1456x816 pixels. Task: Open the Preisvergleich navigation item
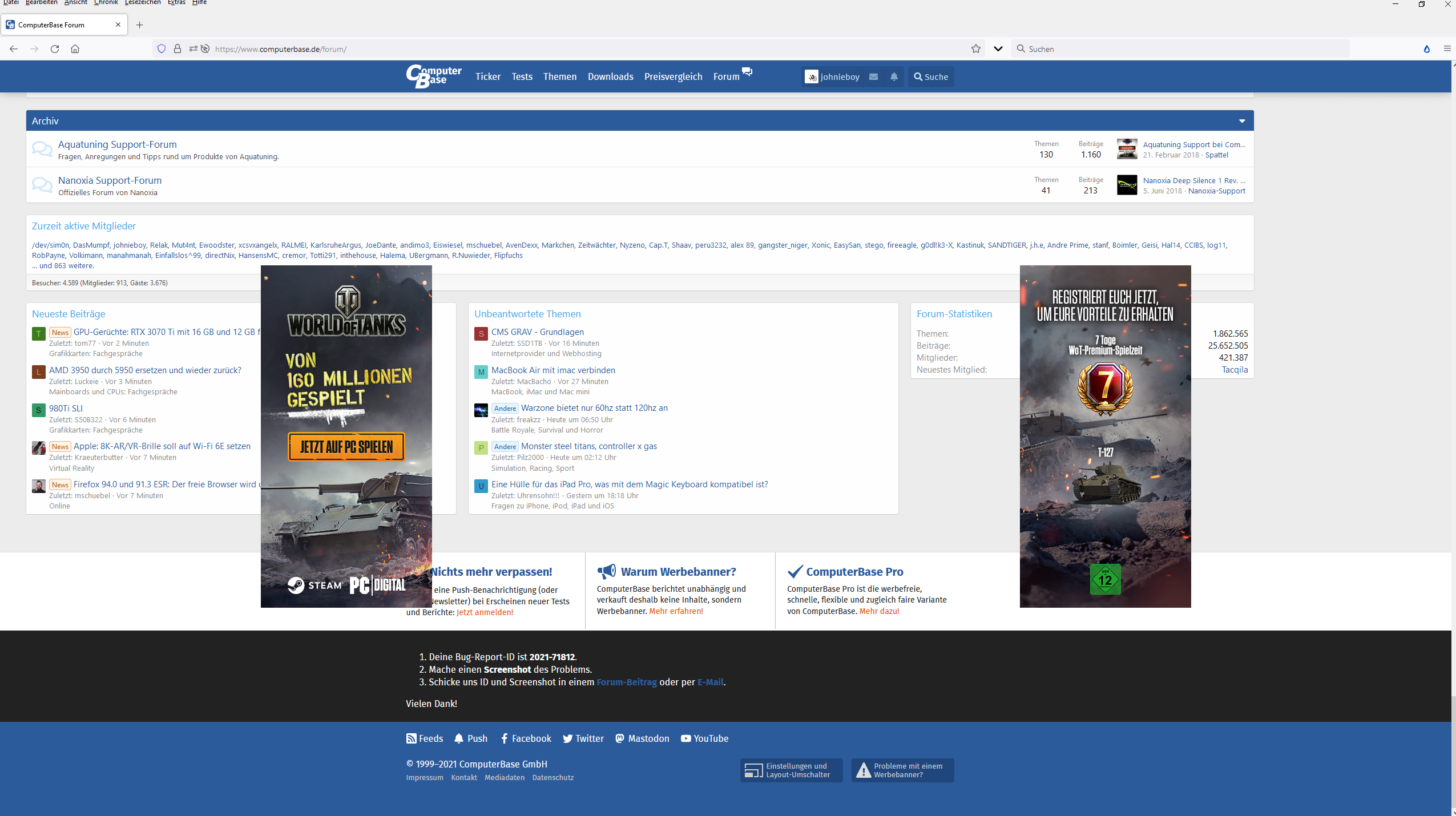point(673,76)
